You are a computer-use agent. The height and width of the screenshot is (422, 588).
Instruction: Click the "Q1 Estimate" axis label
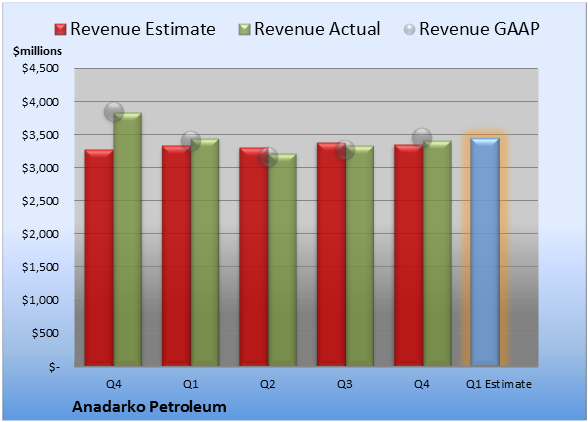click(499, 384)
